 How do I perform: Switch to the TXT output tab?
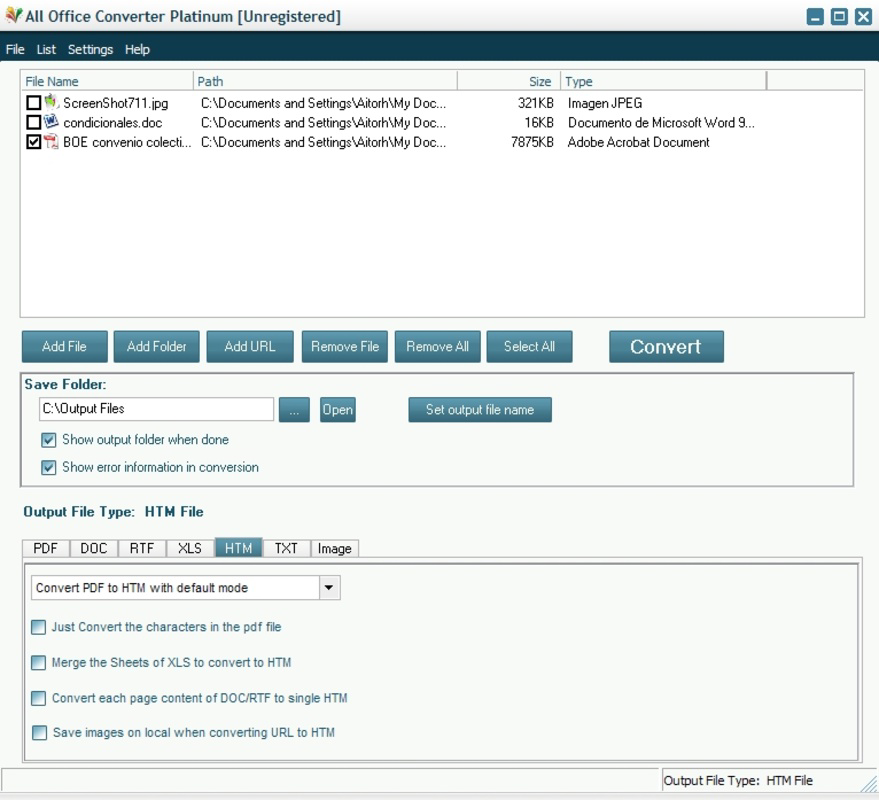pyautogui.click(x=286, y=548)
